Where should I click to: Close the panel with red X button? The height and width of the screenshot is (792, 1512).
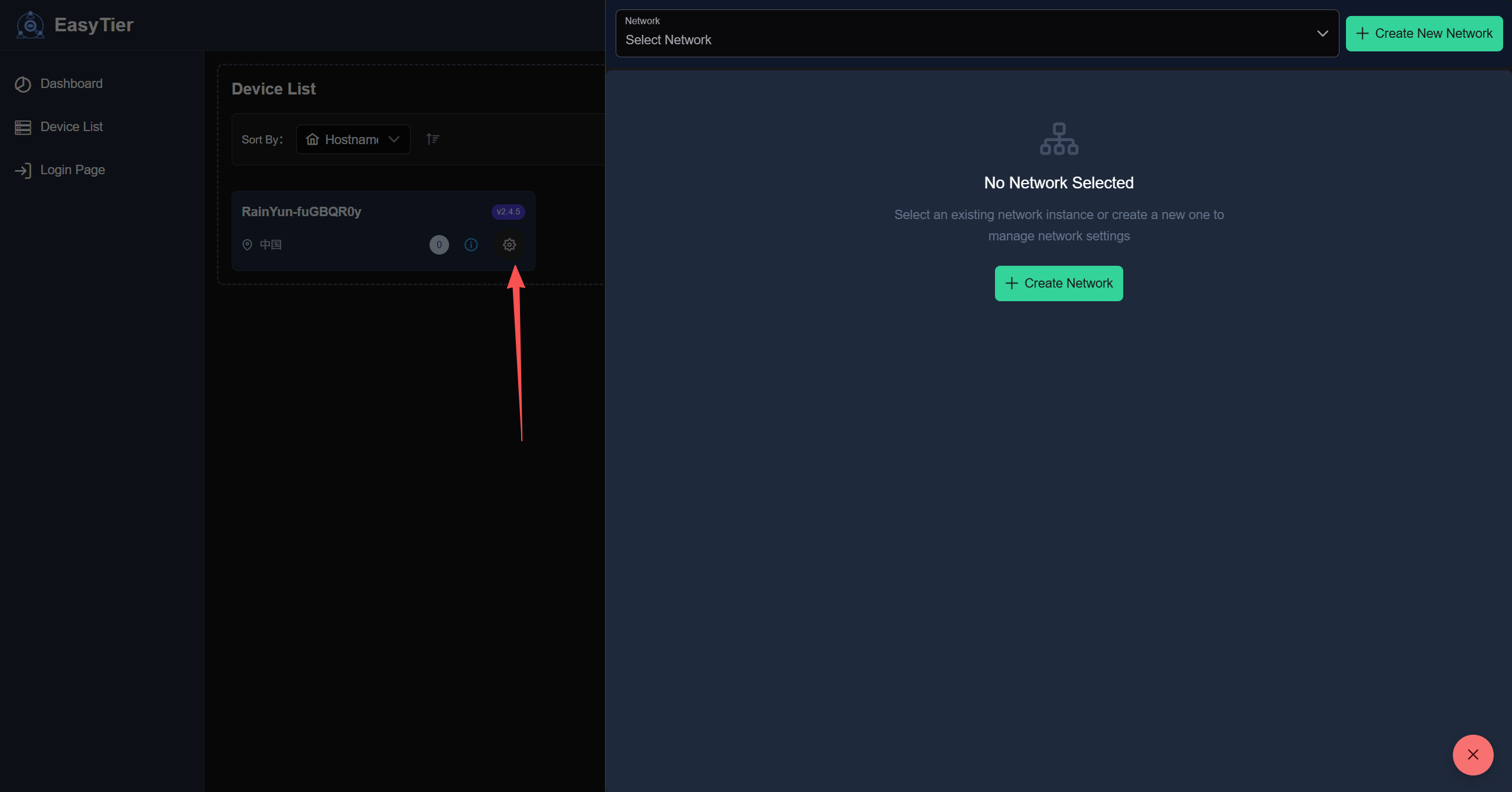click(x=1472, y=755)
